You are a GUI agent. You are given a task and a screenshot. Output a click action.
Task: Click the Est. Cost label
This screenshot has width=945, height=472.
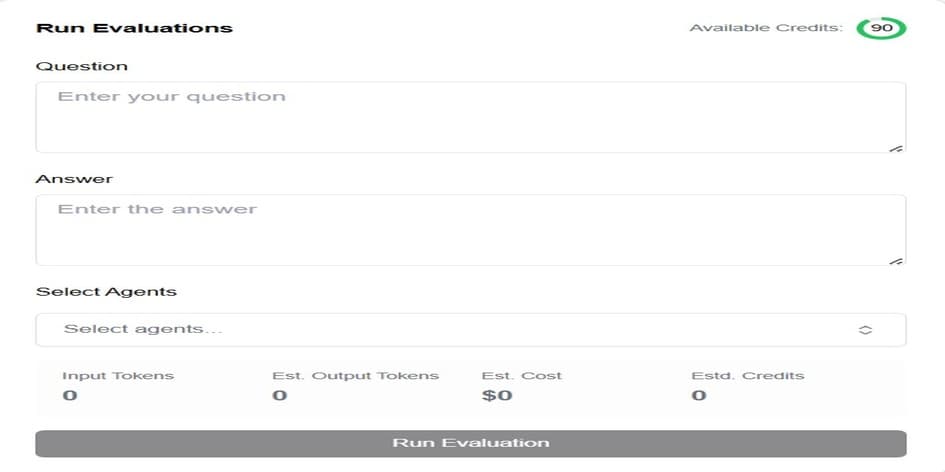pos(521,376)
